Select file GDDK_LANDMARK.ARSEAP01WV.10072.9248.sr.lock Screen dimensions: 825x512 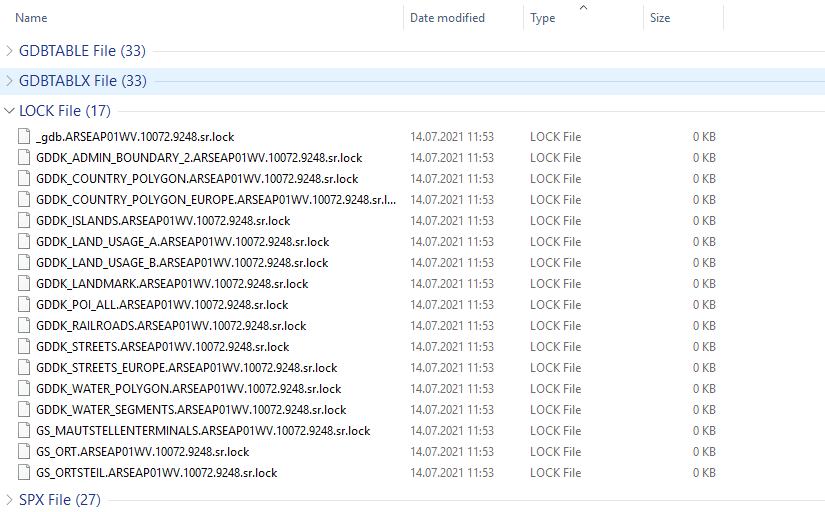point(172,284)
